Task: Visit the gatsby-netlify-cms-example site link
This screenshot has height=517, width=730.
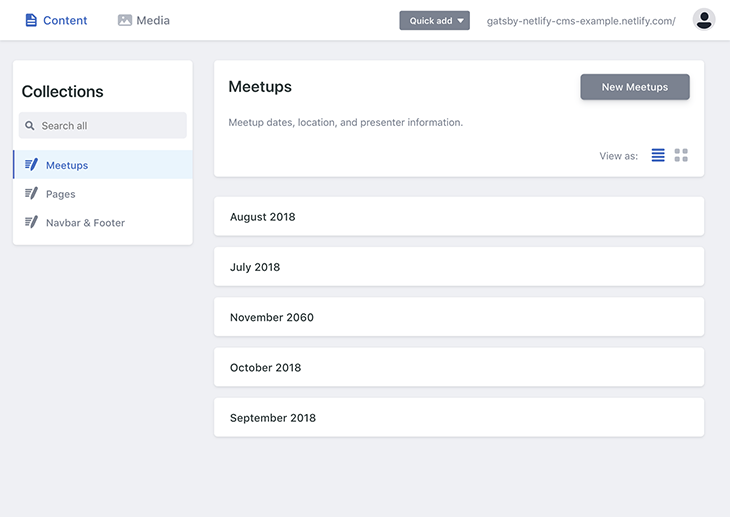Action: pos(580,21)
